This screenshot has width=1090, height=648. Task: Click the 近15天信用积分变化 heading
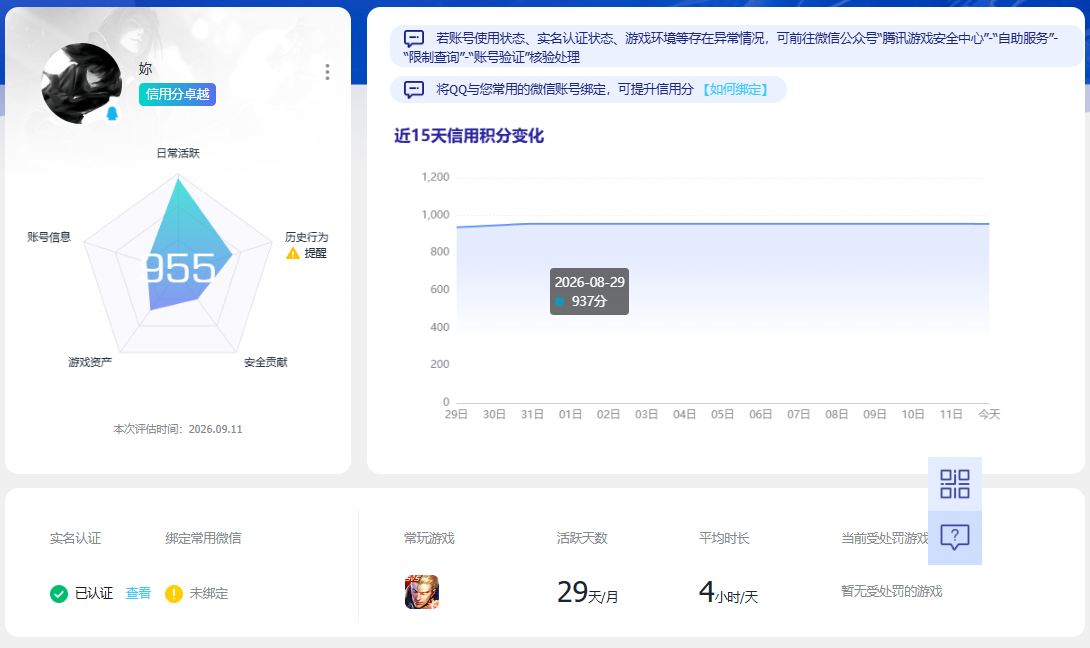(x=469, y=136)
